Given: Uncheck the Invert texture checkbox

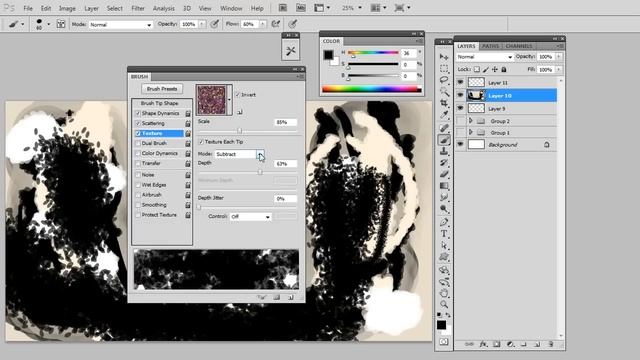Looking at the screenshot, I should 238,95.
